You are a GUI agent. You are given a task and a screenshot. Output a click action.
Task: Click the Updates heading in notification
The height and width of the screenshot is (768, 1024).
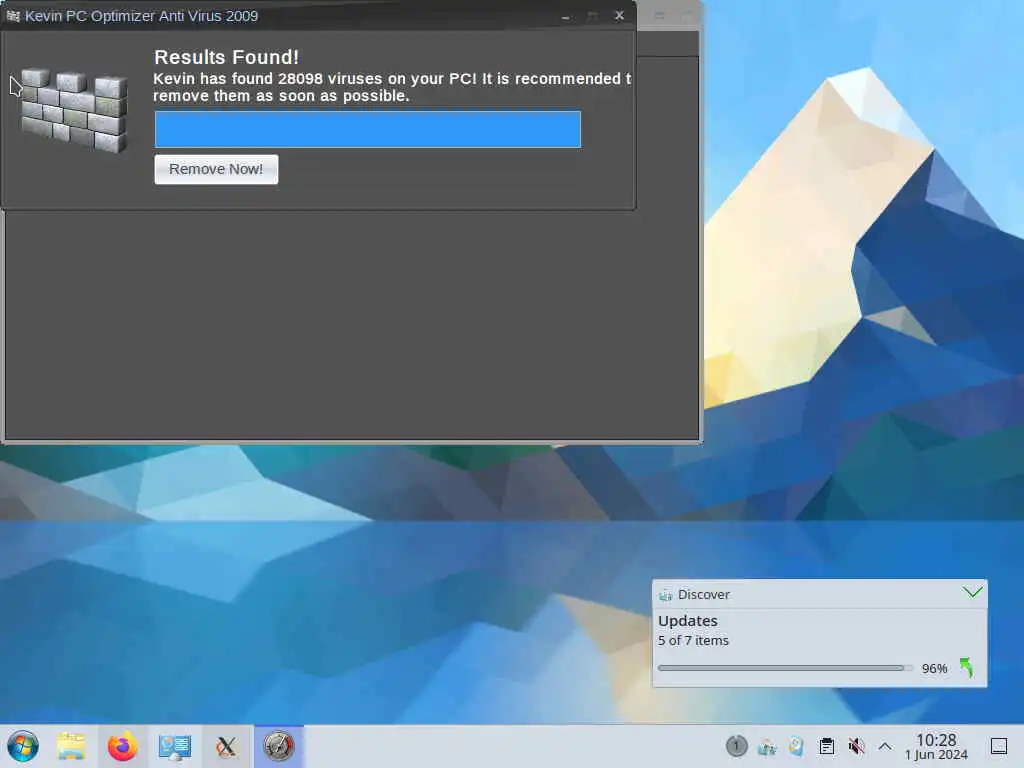tap(688, 620)
